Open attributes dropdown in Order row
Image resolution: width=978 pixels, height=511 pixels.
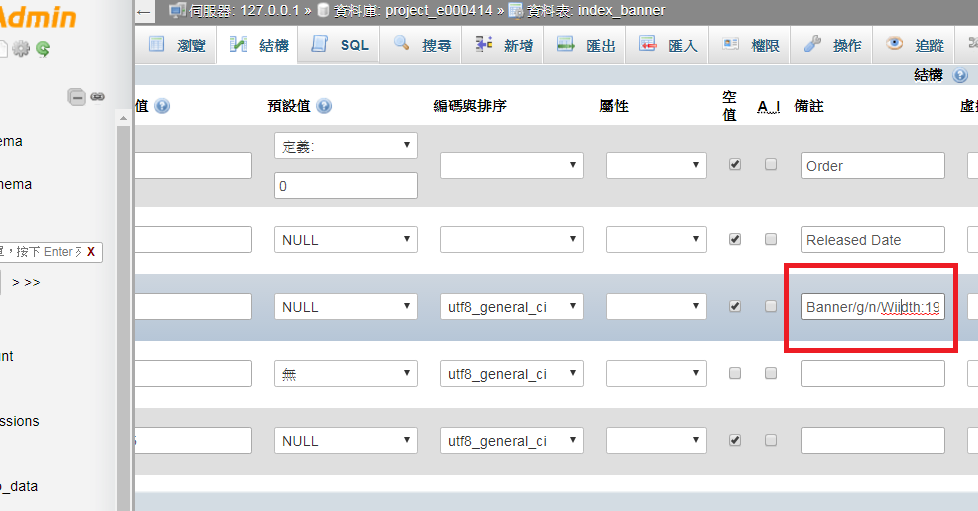point(656,165)
